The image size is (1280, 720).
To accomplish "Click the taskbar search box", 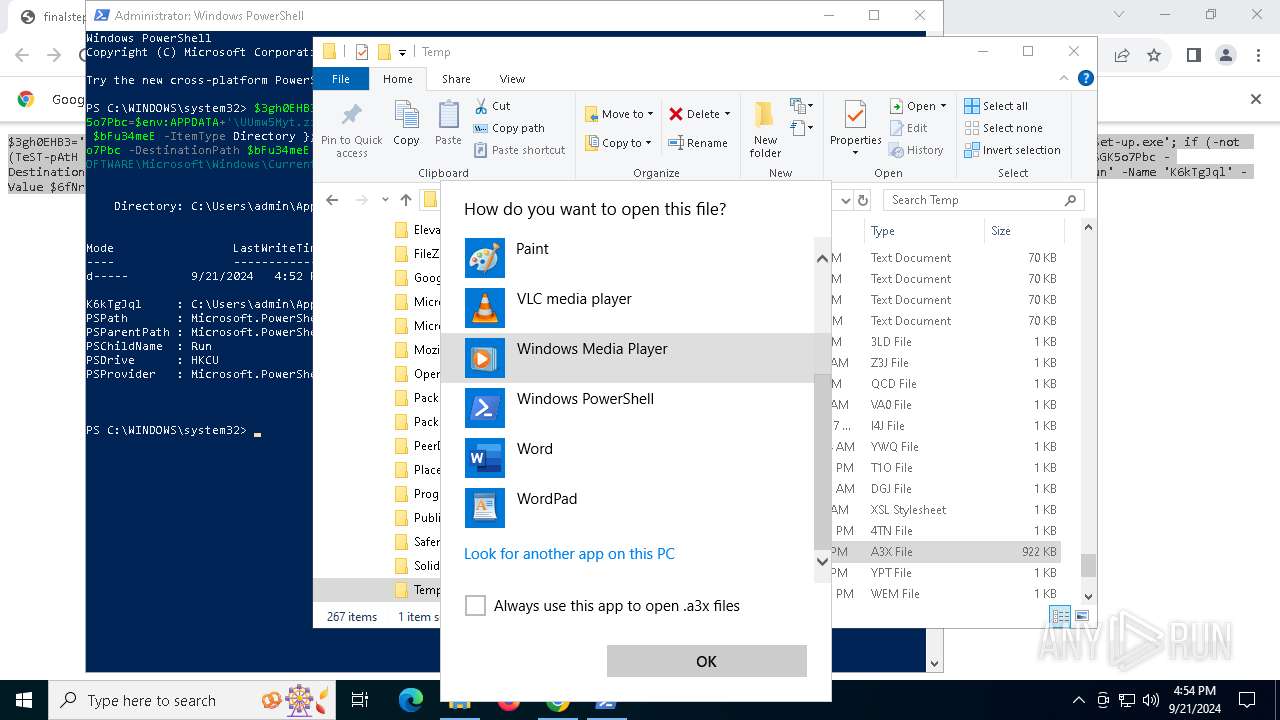I will (x=194, y=700).
